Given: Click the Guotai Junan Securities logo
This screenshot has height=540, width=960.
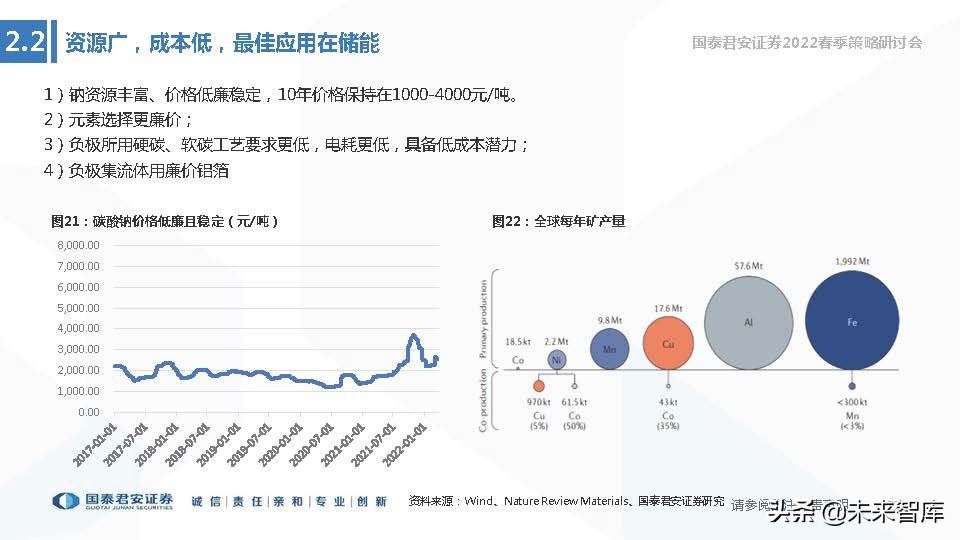Looking at the screenshot, I should [x=113, y=501].
